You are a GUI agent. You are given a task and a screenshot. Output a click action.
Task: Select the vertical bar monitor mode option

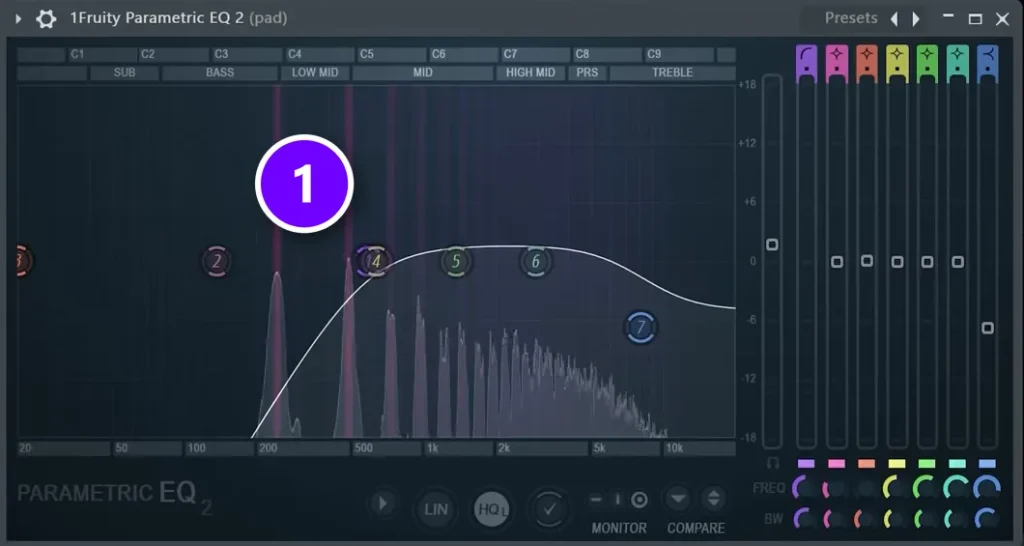[x=617, y=500]
